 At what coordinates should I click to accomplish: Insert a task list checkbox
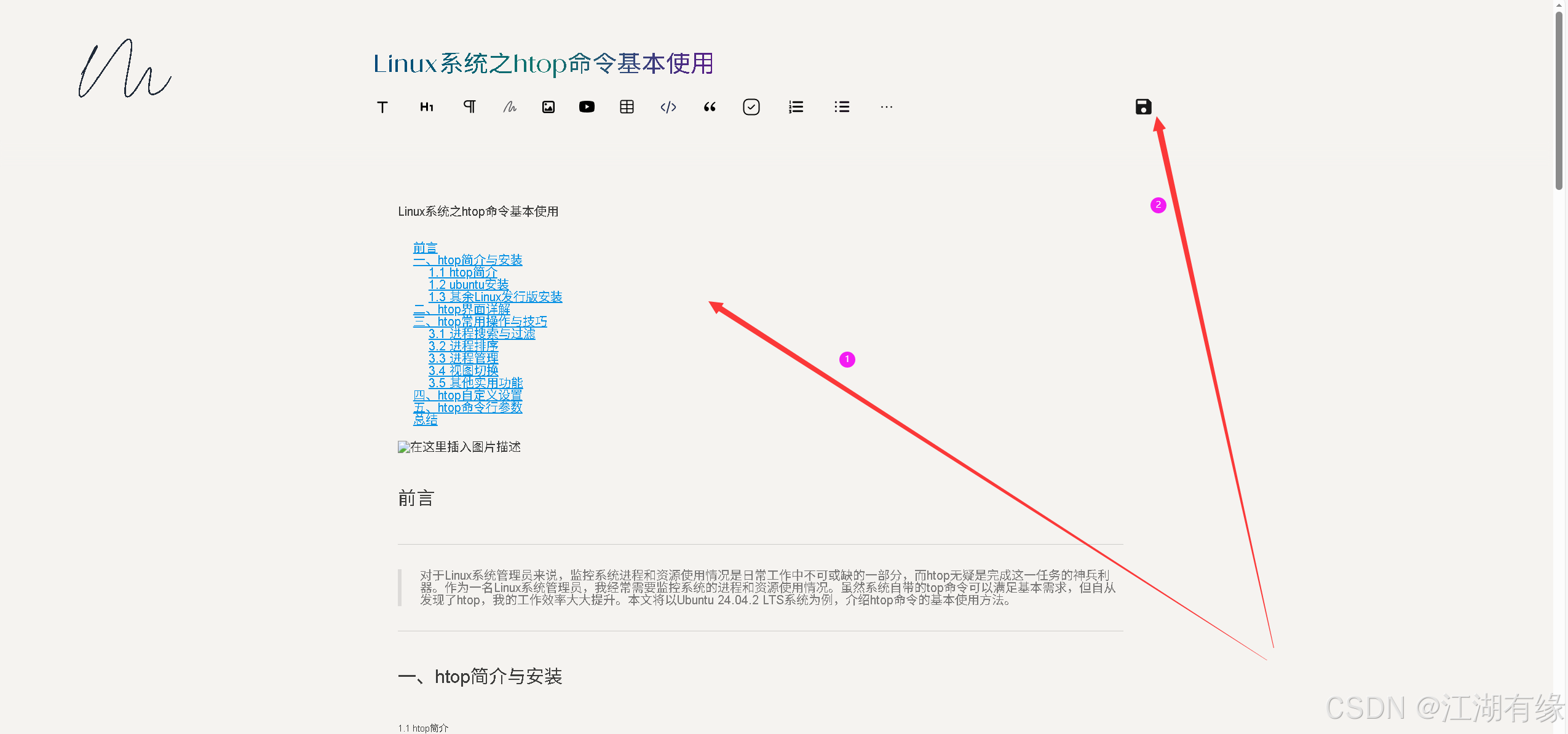click(x=751, y=106)
